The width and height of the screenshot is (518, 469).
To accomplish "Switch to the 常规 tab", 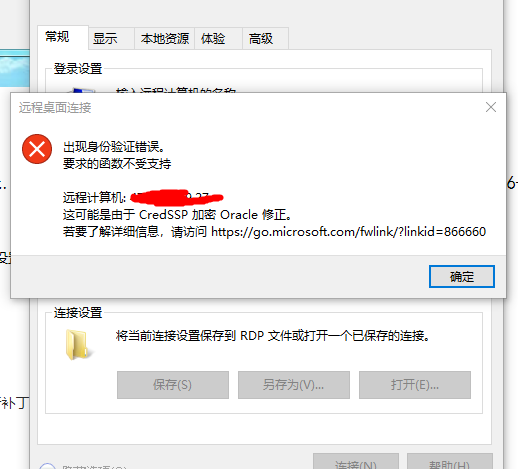I will tap(57, 37).
